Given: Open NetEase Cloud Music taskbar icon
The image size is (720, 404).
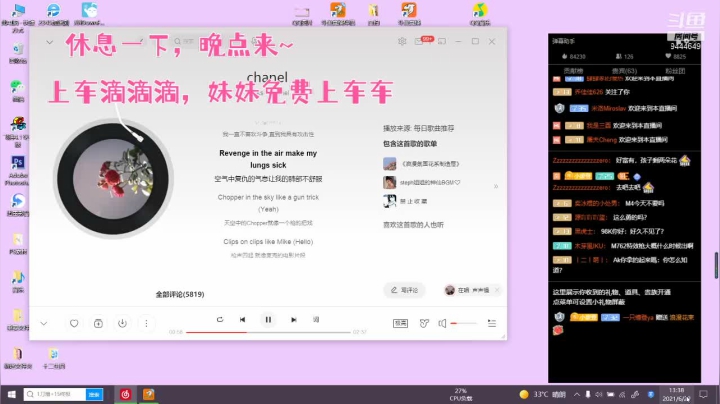Looking at the screenshot, I should point(125,394).
